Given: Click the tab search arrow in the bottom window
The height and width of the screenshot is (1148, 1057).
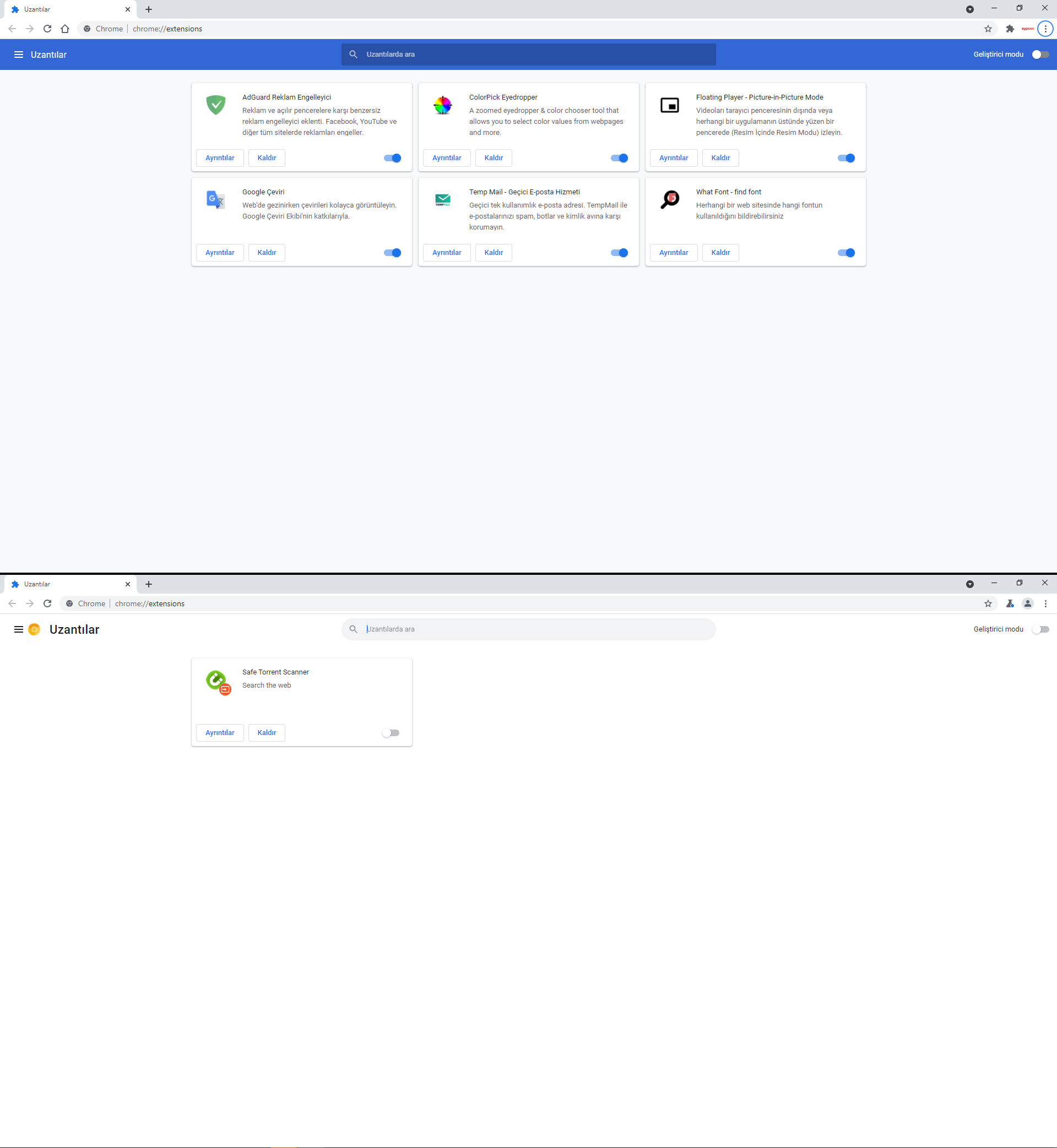Looking at the screenshot, I should tap(969, 584).
